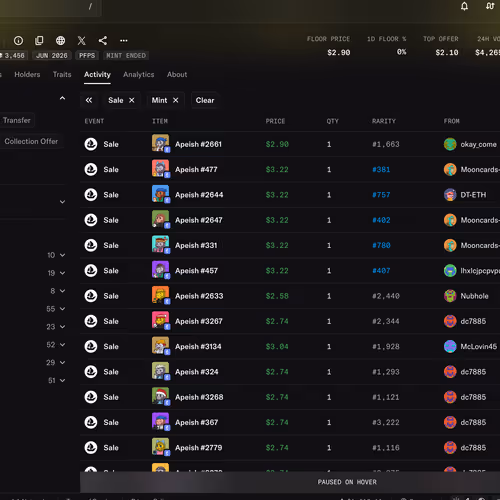Click the McLovin45 seller avatar
This screenshot has height=500, width=500.
click(x=450, y=347)
